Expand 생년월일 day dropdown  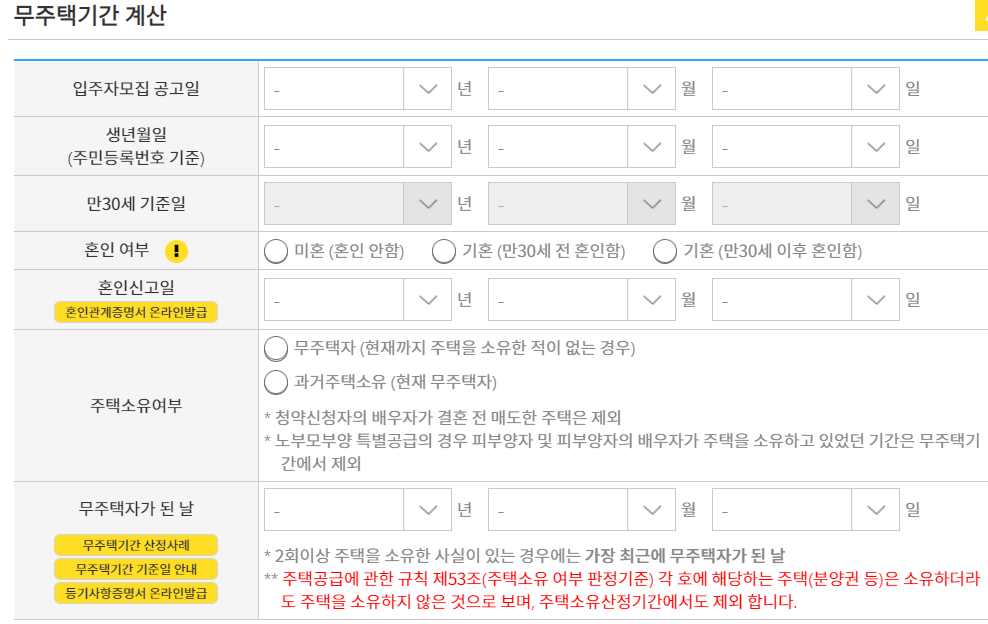806,146
